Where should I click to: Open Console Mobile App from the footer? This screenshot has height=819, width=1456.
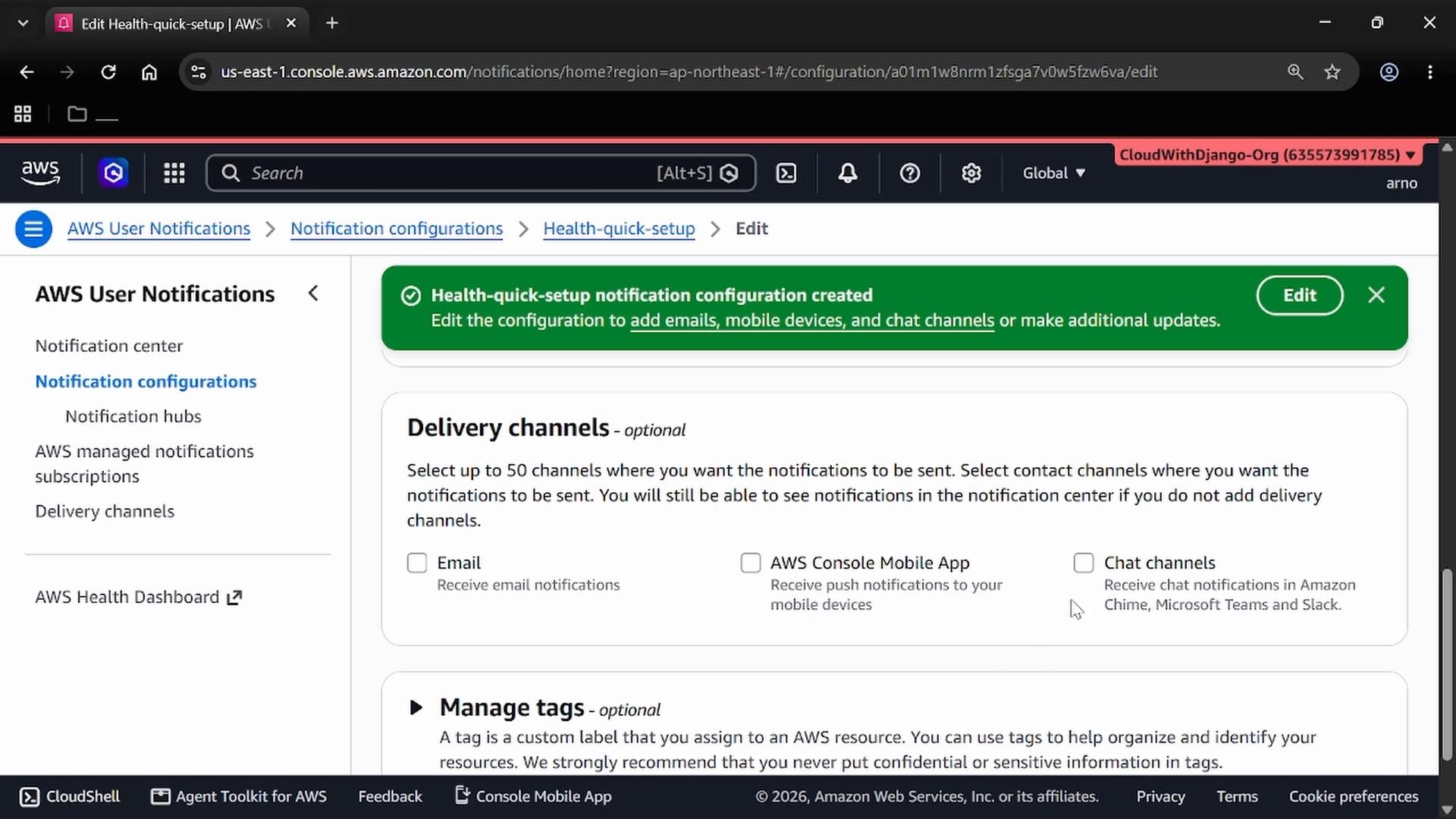[533, 796]
